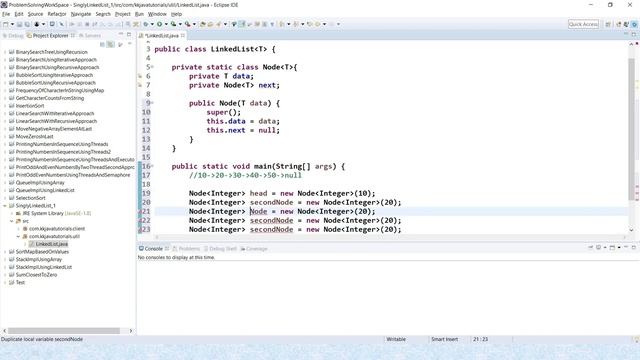Open the Project Explorer view menu arrow
This screenshot has height=360, width=640.
(129, 44)
